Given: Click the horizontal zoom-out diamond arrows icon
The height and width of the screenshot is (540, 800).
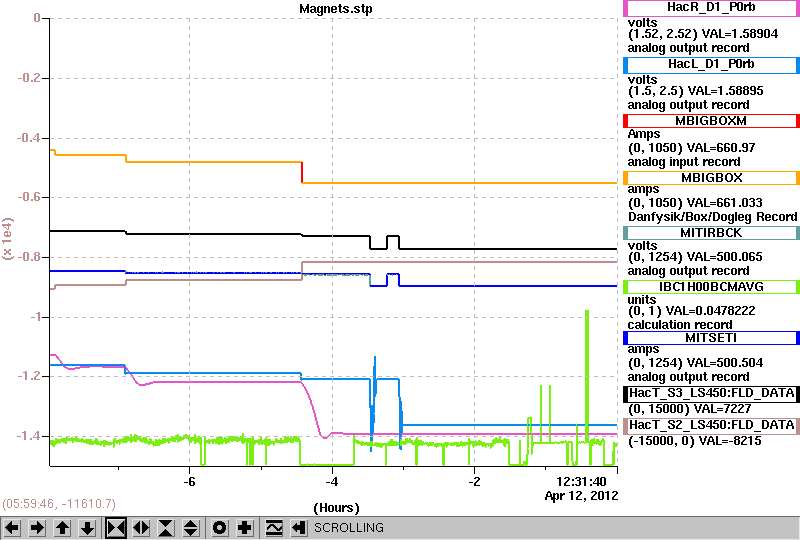Looking at the screenshot, I should point(141,528).
